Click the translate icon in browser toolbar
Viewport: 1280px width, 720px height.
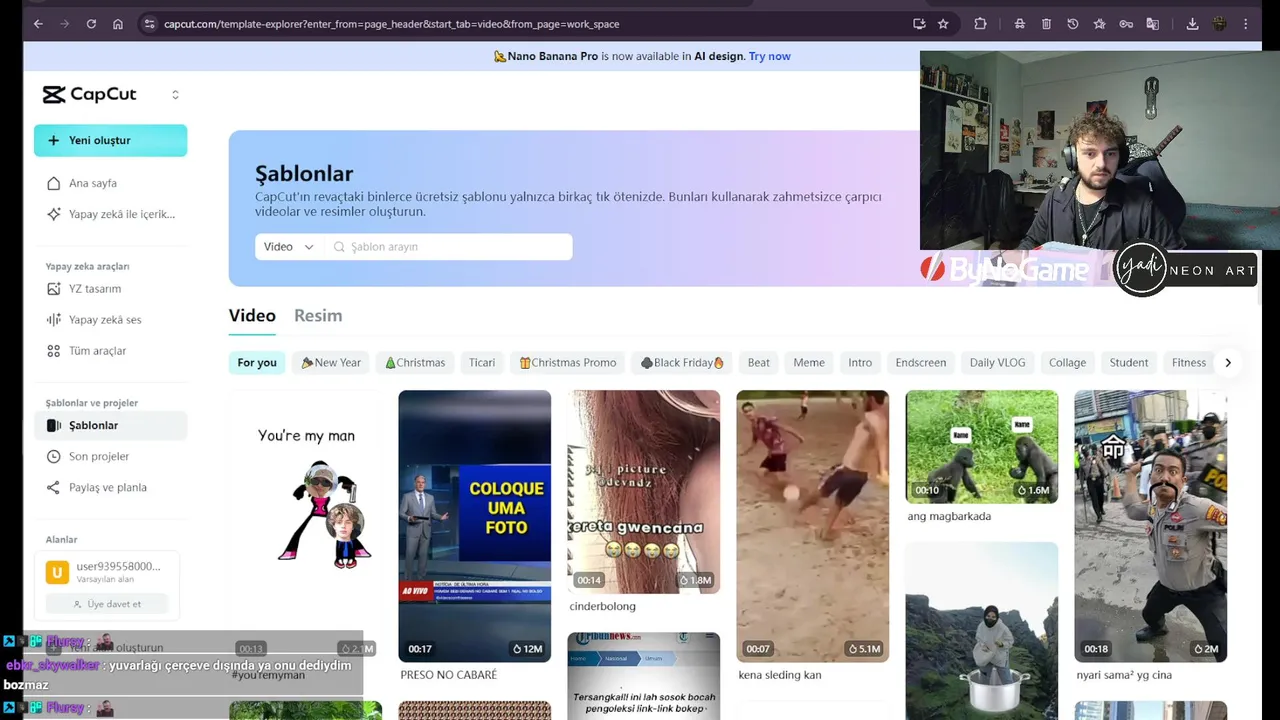pos(1153,24)
